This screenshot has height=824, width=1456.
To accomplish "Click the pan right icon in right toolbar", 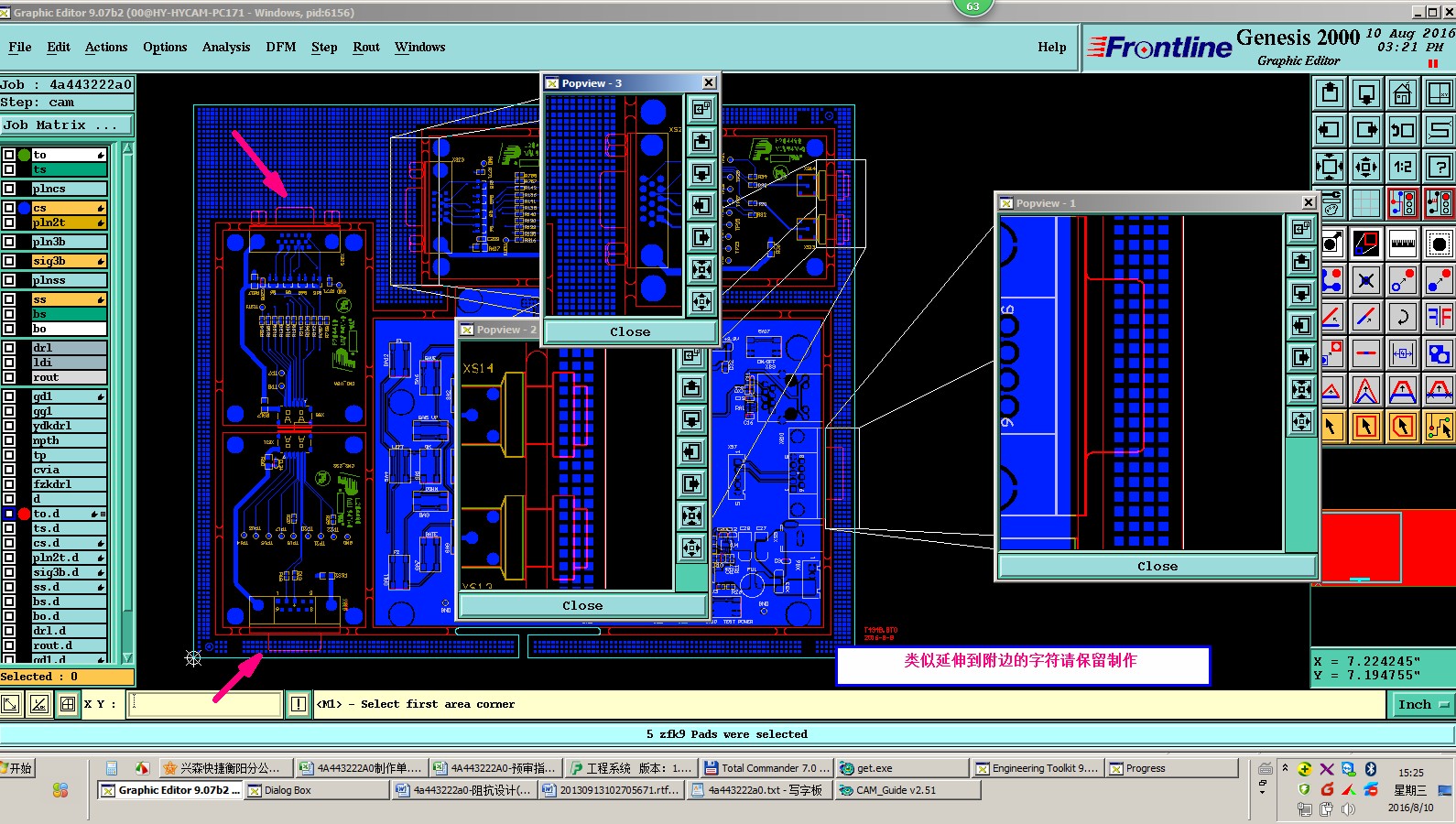I will [x=1366, y=130].
